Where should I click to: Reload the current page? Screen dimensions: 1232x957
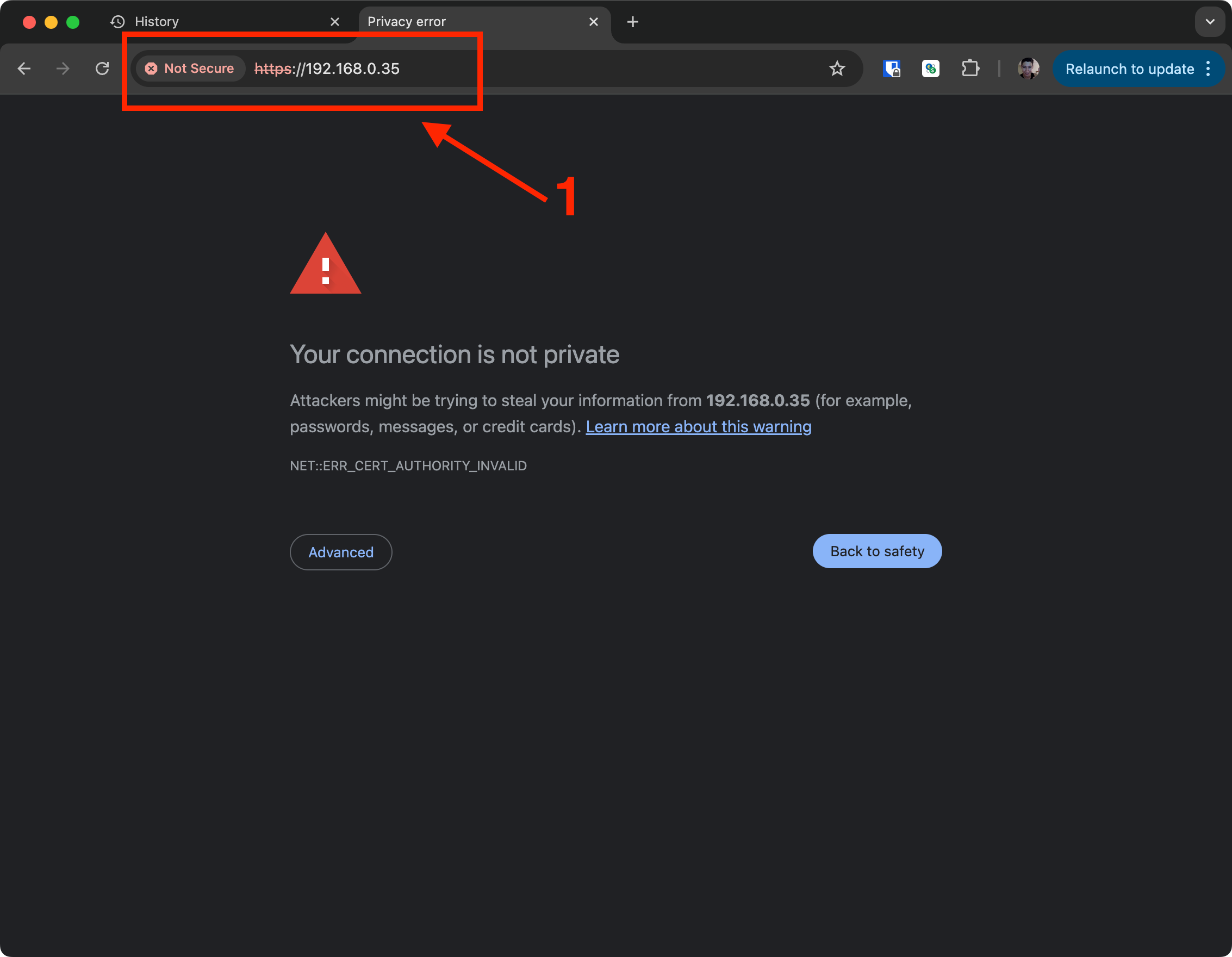102,69
